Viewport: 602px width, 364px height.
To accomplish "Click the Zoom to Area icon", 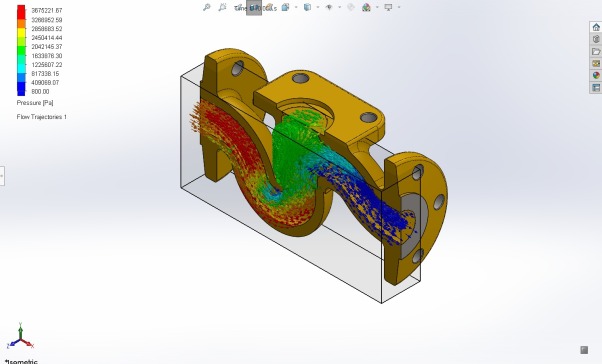I will coord(222,7).
